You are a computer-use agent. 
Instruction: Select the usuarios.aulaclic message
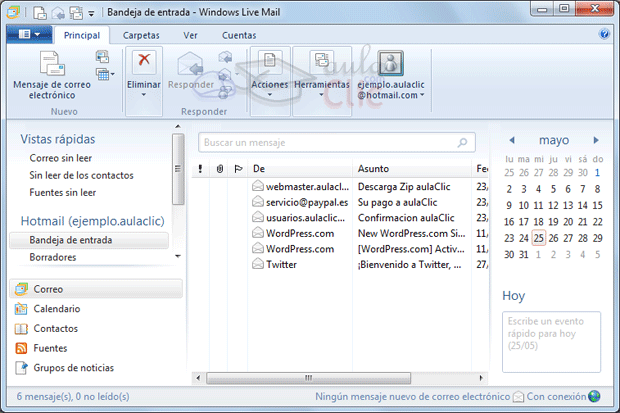[x=340, y=218]
